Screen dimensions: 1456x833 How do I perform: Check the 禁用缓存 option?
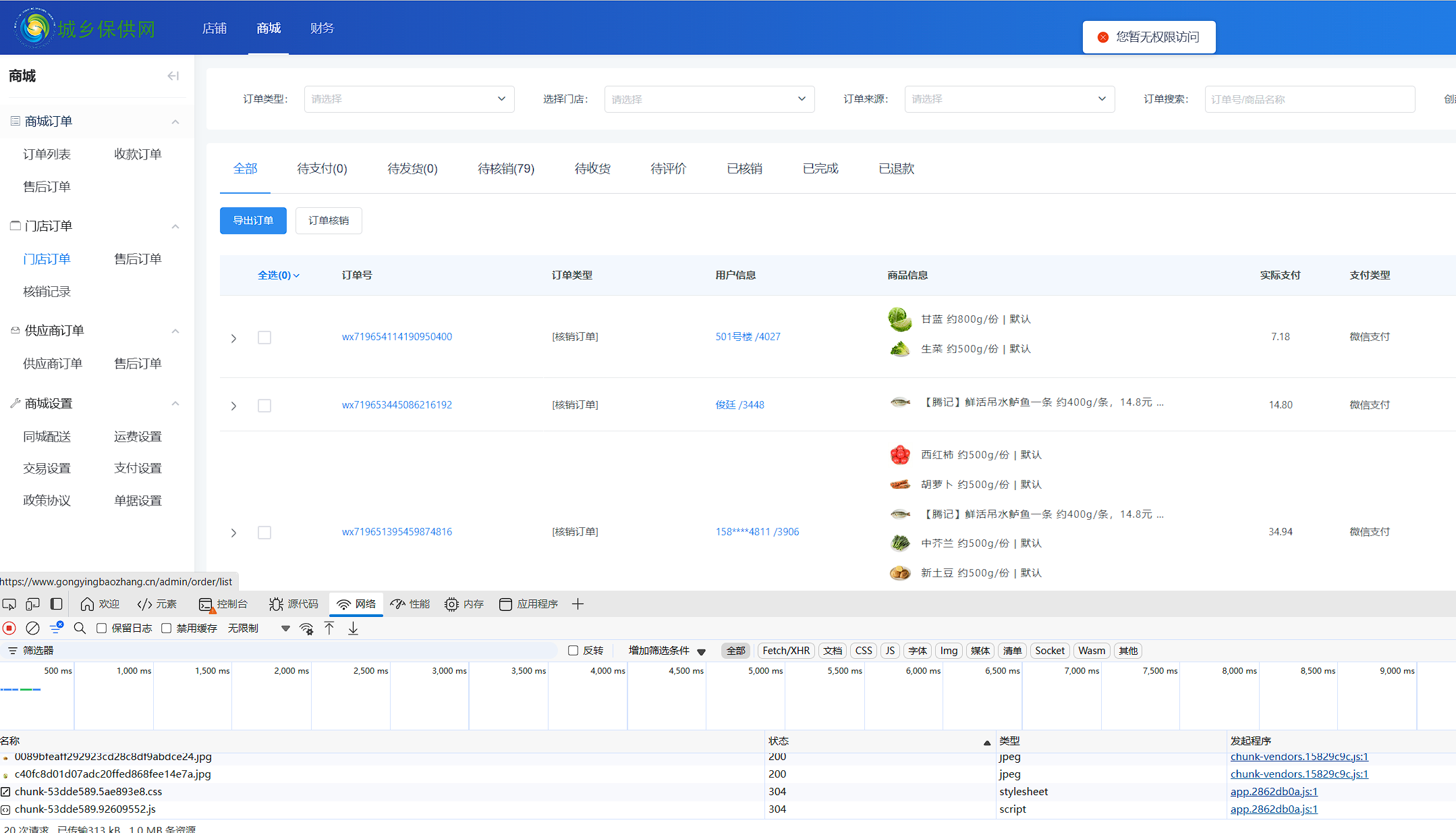coord(167,628)
